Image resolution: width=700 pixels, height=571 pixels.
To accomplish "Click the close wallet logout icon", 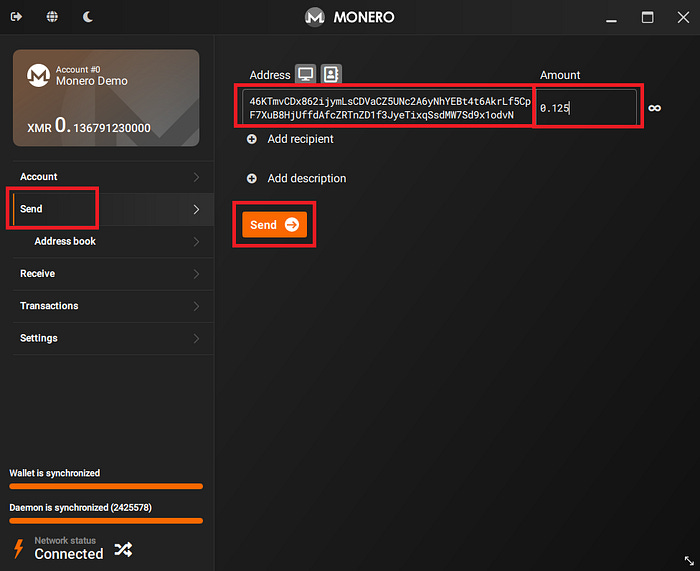I will [17, 17].
